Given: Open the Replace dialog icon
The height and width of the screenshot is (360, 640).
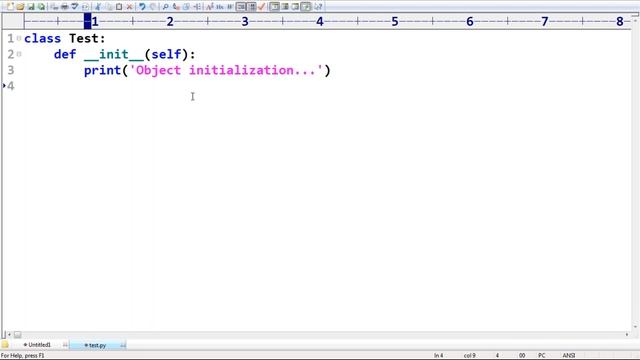Looking at the screenshot, I should pyautogui.click(x=176, y=7).
